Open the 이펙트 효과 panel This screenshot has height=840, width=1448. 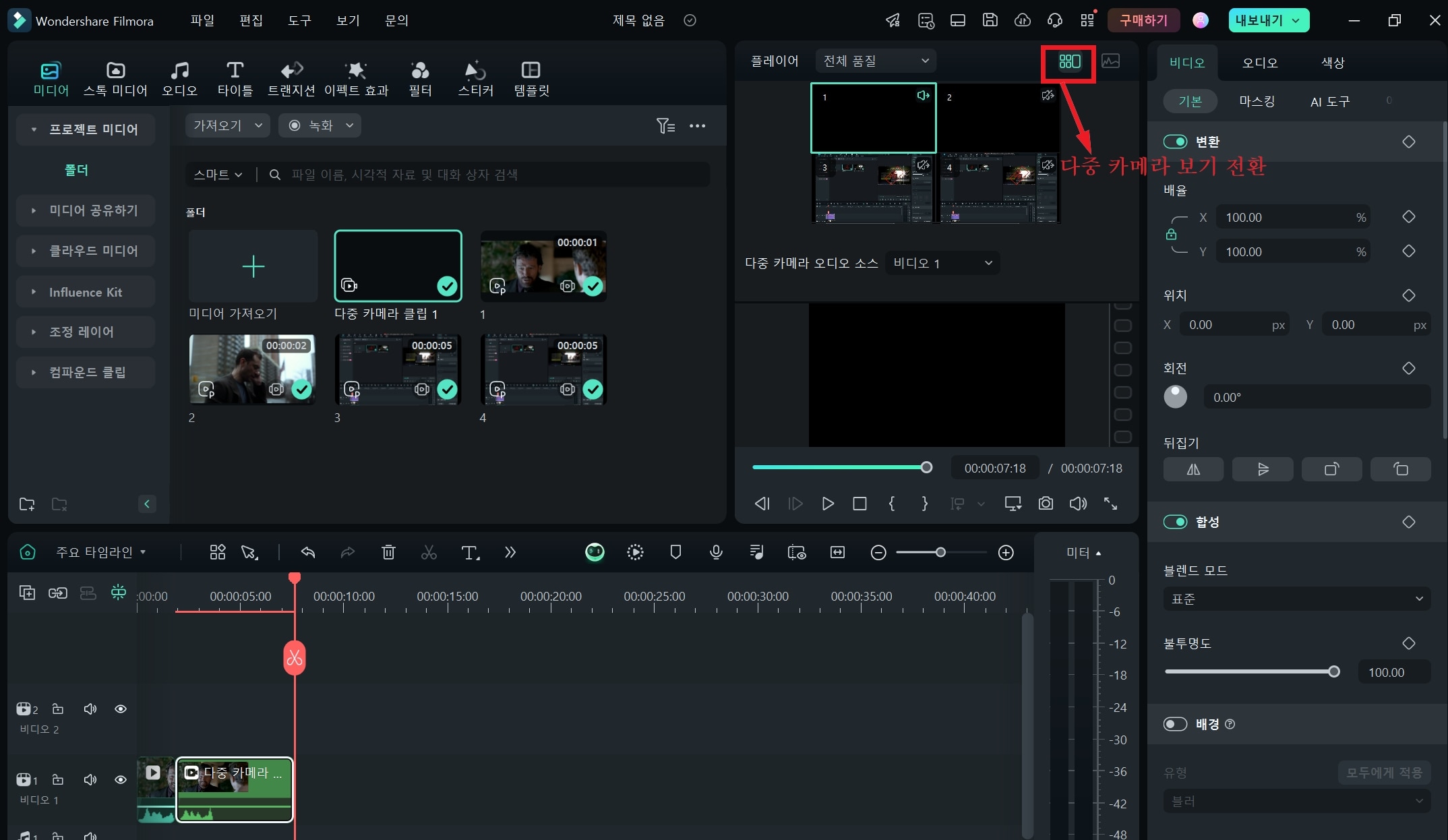click(356, 79)
